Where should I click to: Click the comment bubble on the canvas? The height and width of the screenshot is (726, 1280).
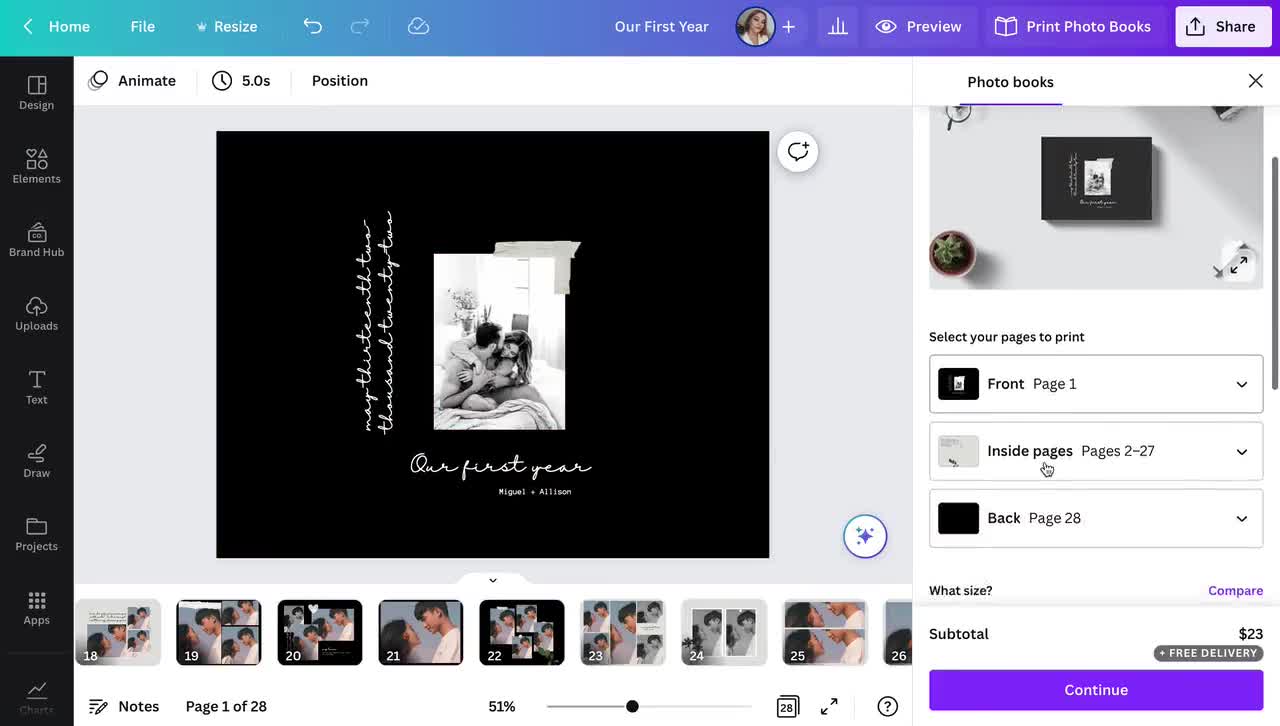pos(797,151)
